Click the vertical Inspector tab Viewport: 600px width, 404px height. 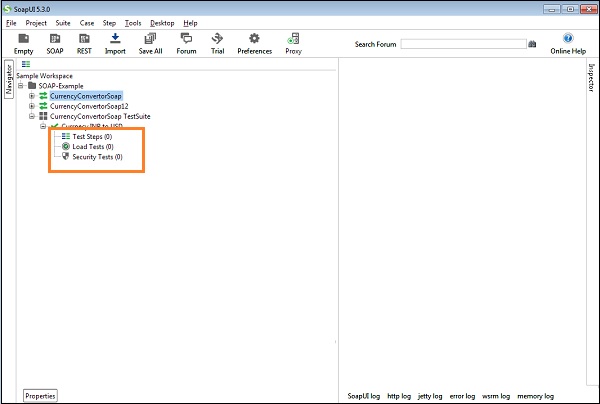tap(591, 78)
